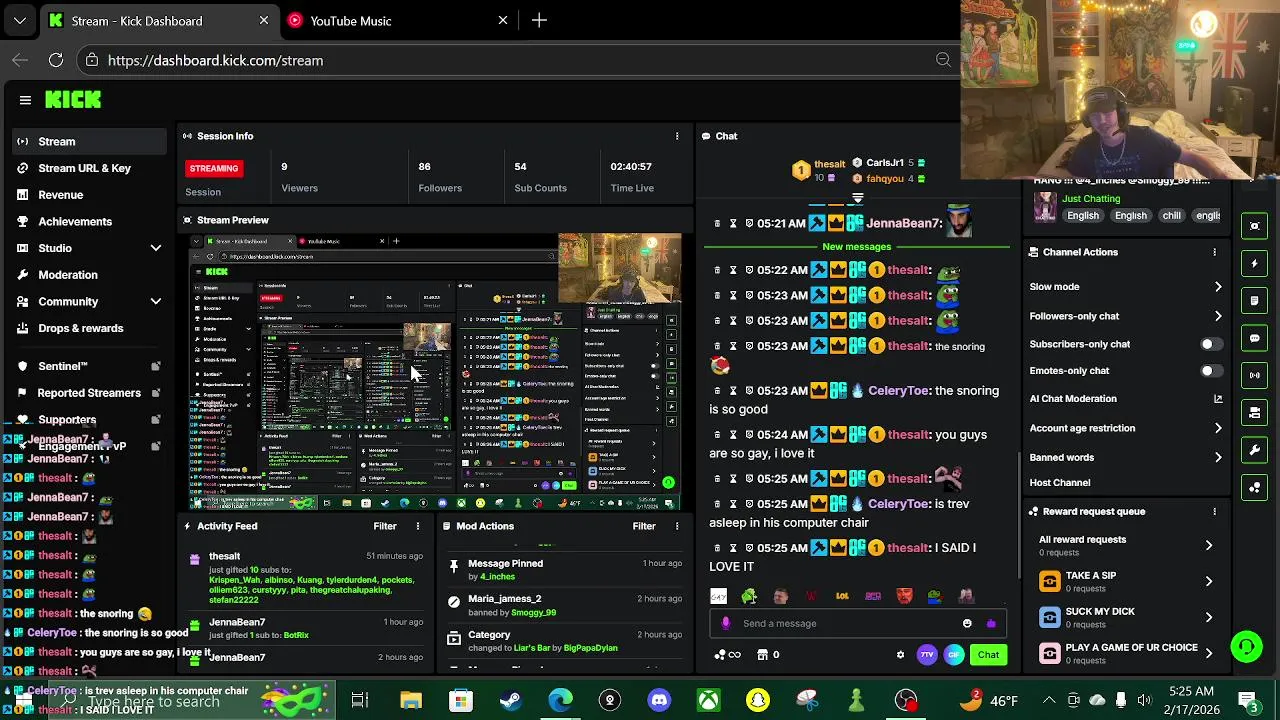Click the New messages indicator in chat
Image resolution: width=1280 pixels, height=720 pixels.
point(856,247)
